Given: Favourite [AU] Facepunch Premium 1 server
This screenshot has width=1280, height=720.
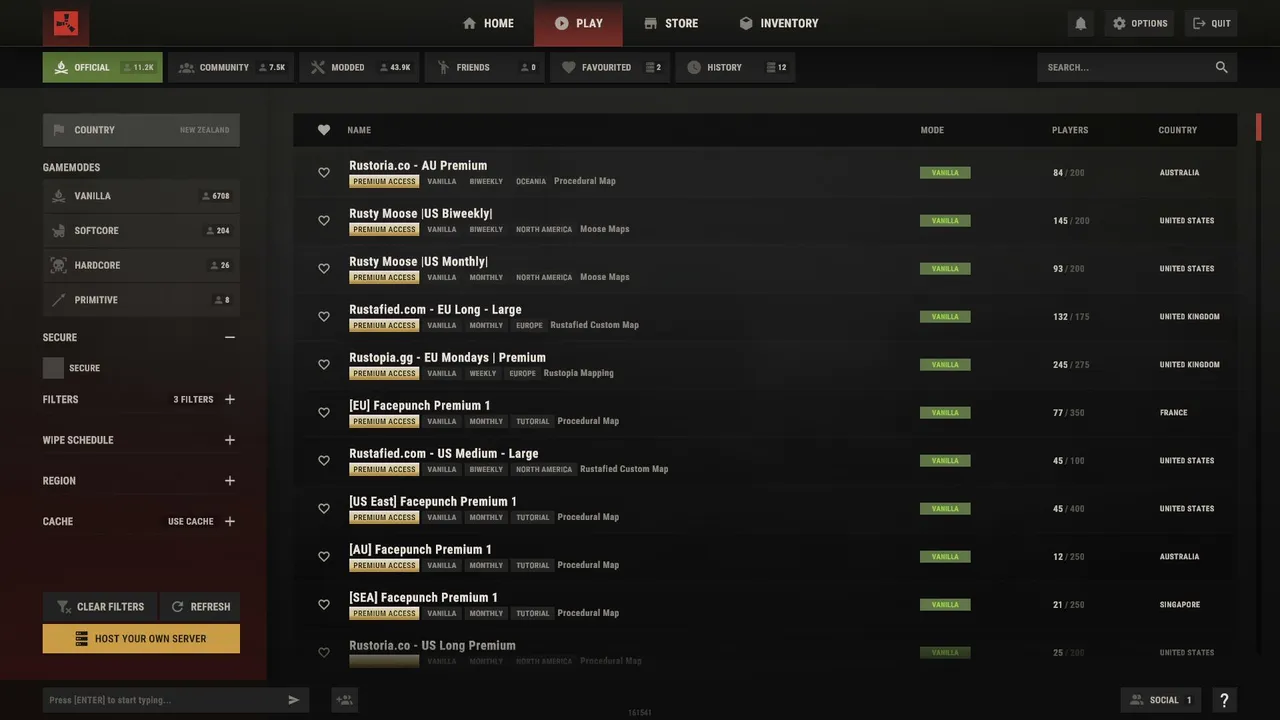Looking at the screenshot, I should [x=324, y=557].
